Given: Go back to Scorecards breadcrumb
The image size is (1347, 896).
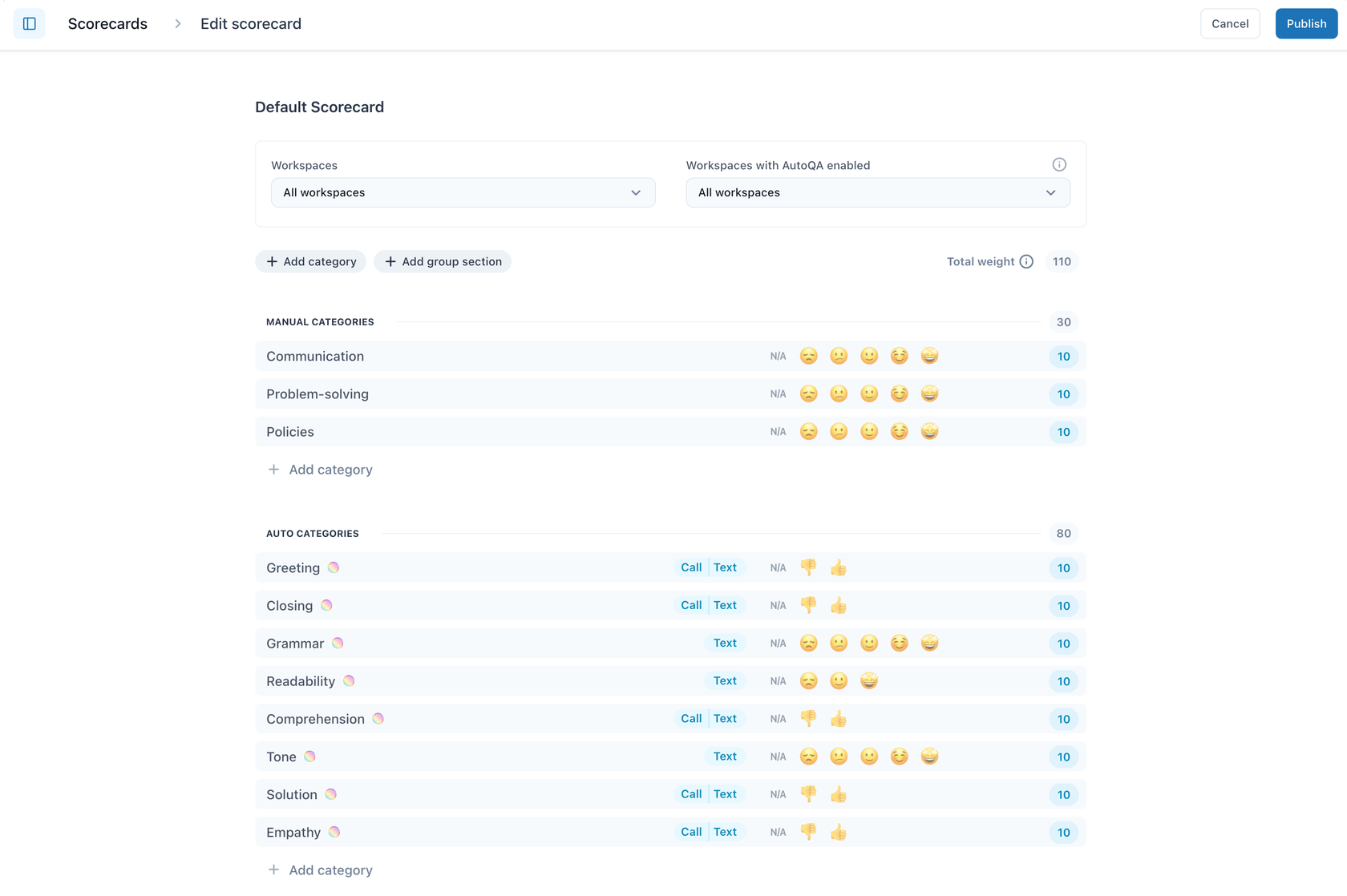Looking at the screenshot, I should [107, 24].
